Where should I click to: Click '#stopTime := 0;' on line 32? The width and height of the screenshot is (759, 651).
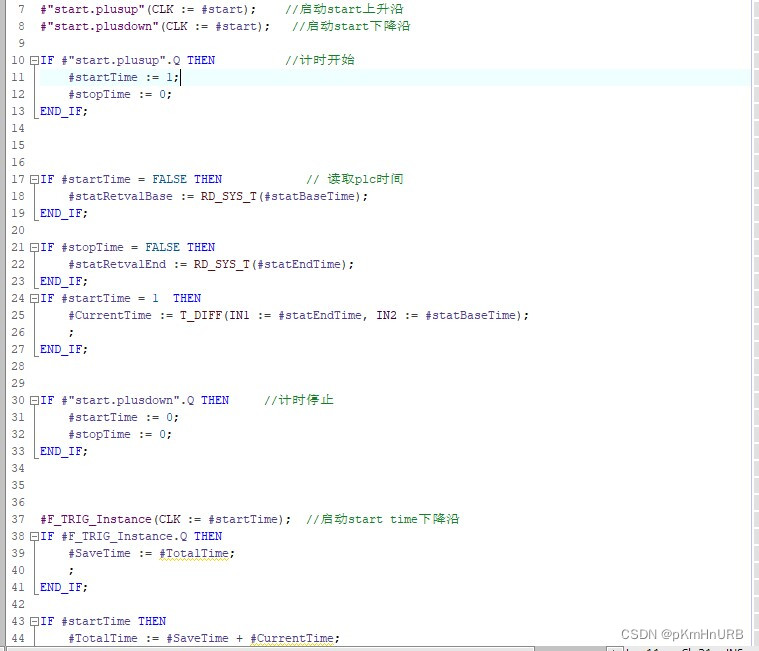pyautogui.click(x=120, y=434)
